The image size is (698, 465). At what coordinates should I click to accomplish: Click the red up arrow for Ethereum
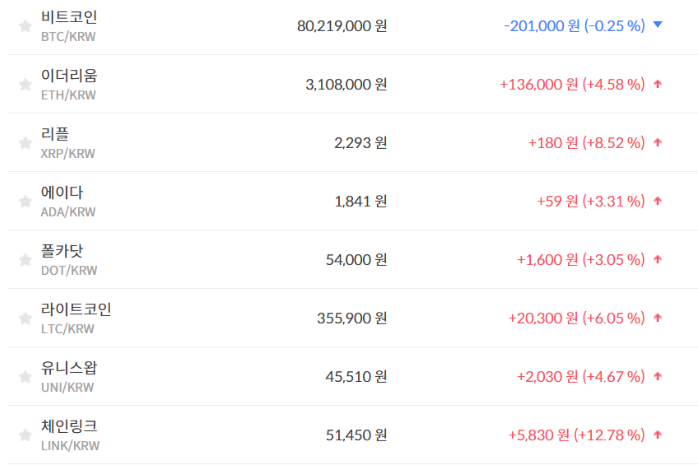click(657, 85)
